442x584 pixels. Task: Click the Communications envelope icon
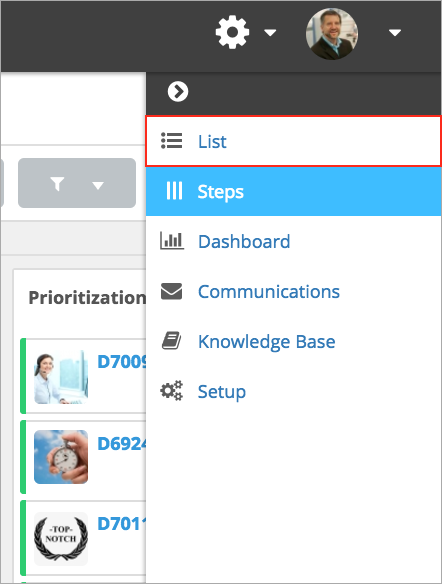pos(171,291)
